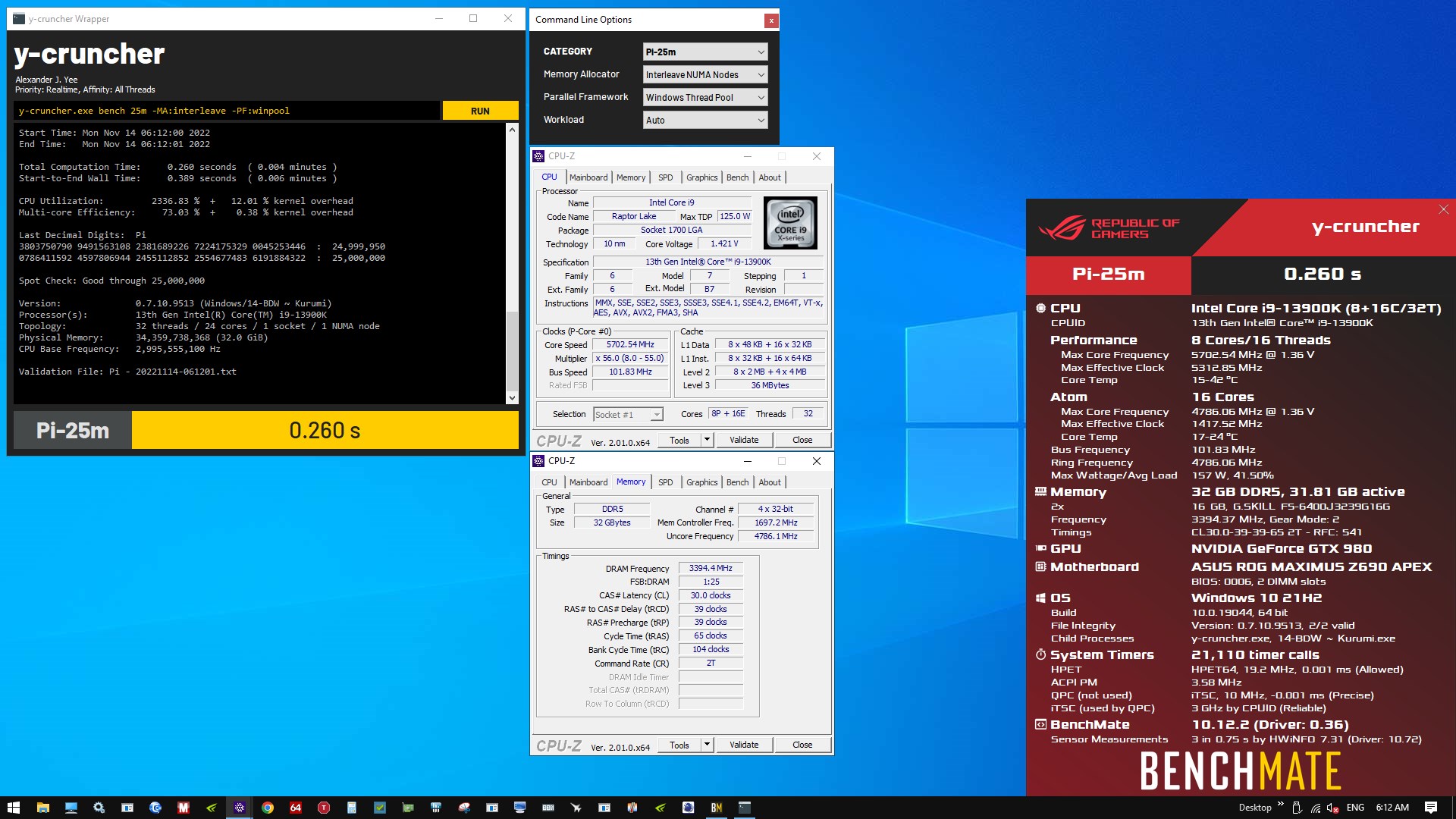Open Mainboard tab in lower CPU-Z window
This screenshot has width=1456, height=819.
(588, 482)
